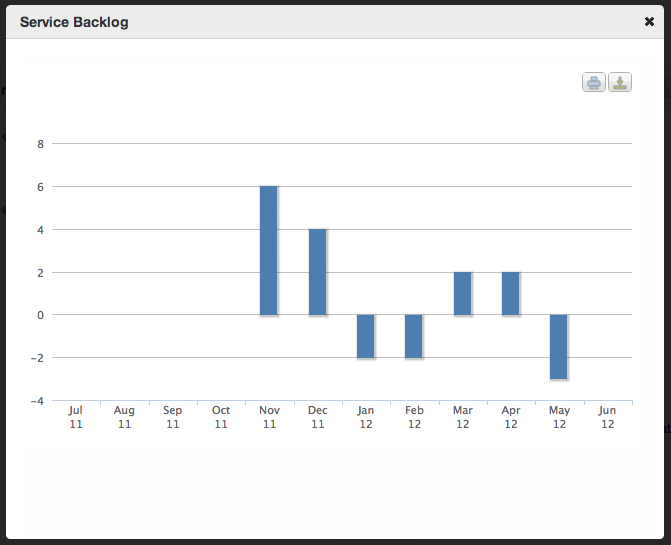This screenshot has height=545, width=671.
Task: Click the y-axis value 0 label
Action: (x=41, y=315)
